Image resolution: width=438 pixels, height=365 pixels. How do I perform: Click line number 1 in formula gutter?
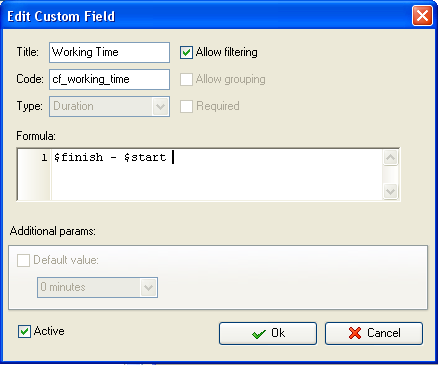44,157
